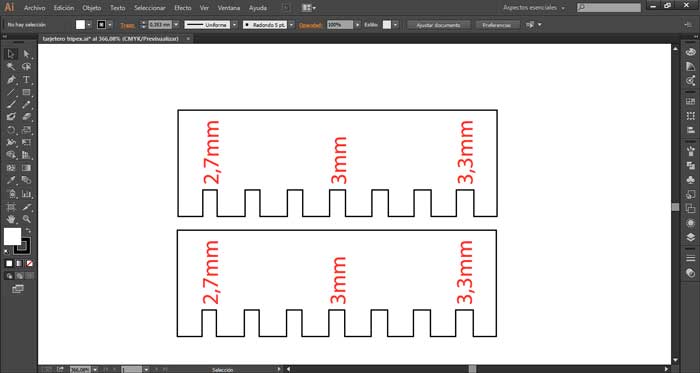Open the Seleccionar menu
Image resolution: width=700 pixels, height=373 pixels.
[150, 8]
